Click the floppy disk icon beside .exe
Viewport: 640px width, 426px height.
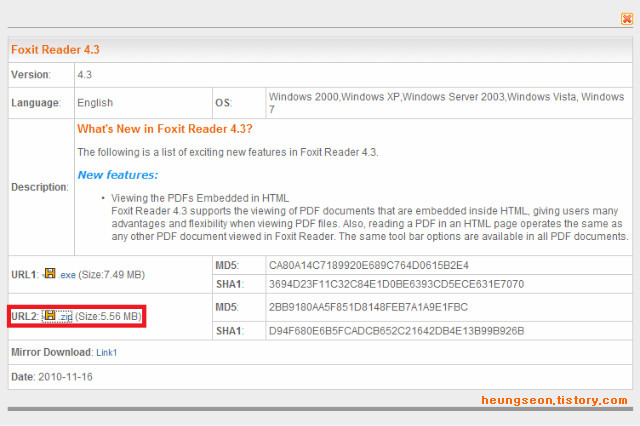click(x=50, y=273)
